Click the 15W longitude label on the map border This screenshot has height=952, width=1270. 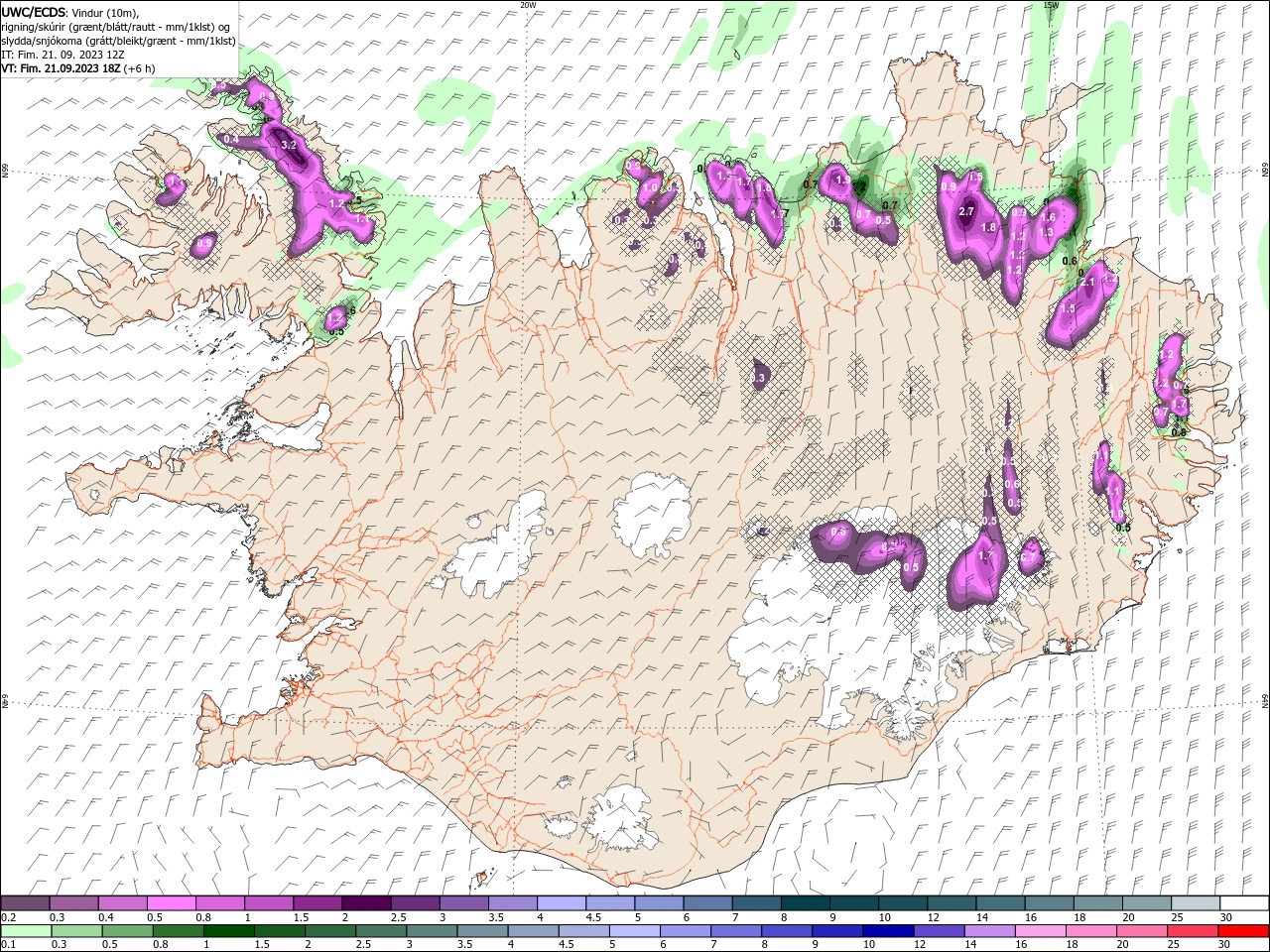tap(1051, 4)
